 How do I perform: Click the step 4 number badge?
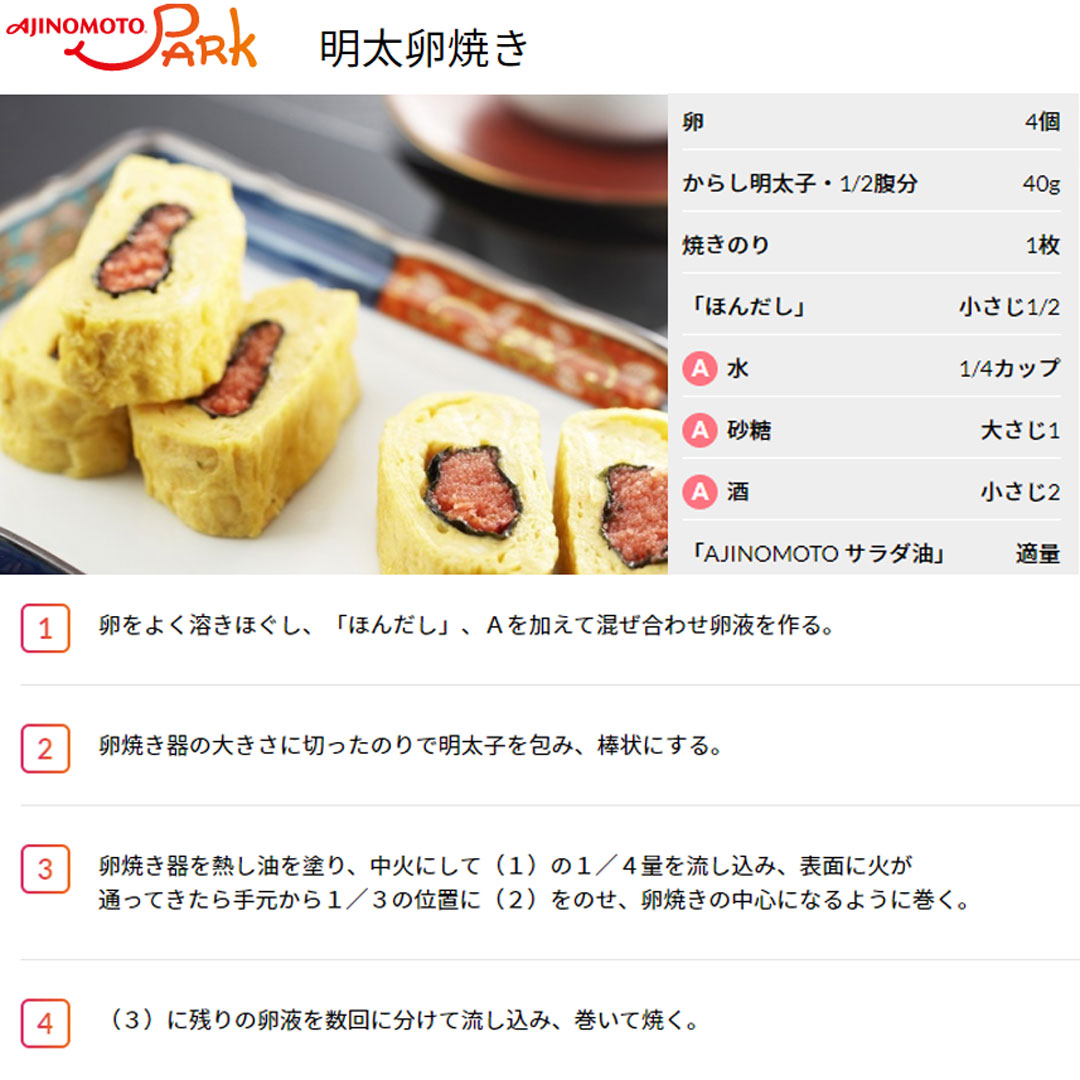pos(45,1023)
